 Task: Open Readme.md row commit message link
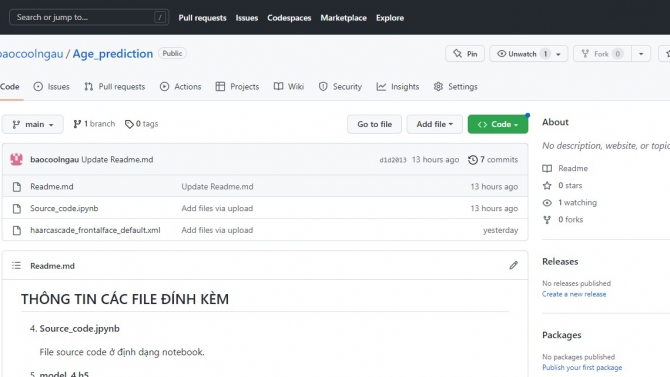[217, 187]
